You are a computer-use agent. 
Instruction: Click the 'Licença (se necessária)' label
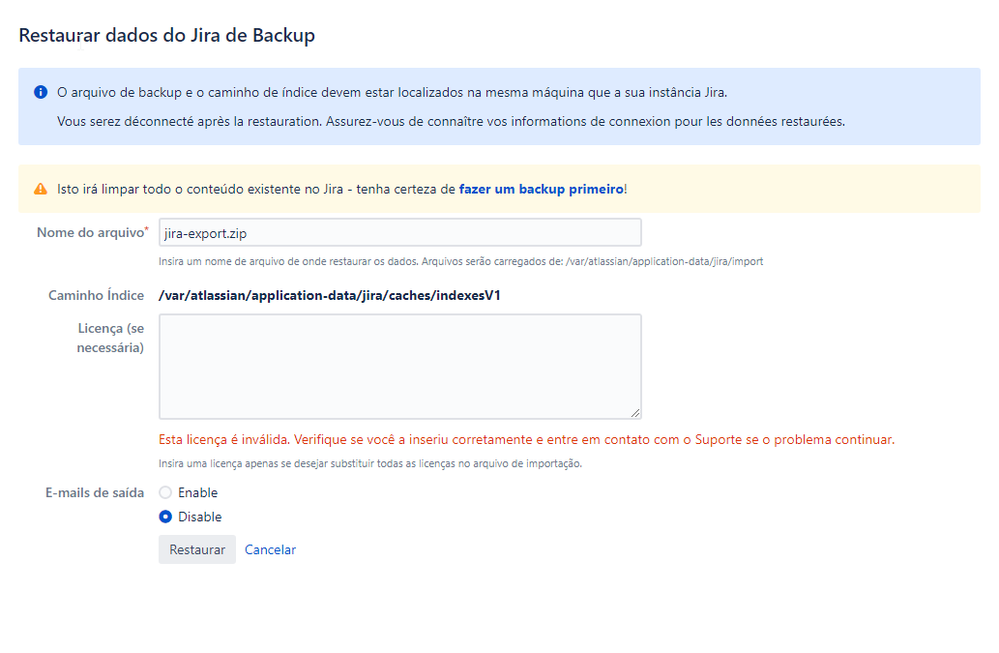[x=110, y=338]
